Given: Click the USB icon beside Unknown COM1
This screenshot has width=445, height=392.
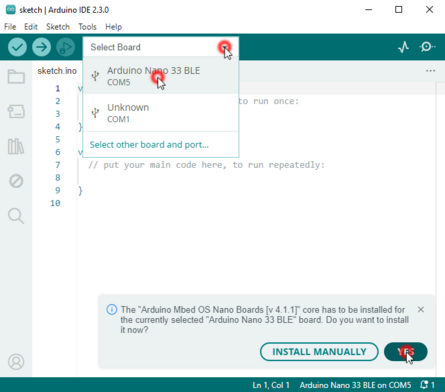Looking at the screenshot, I should pos(95,113).
